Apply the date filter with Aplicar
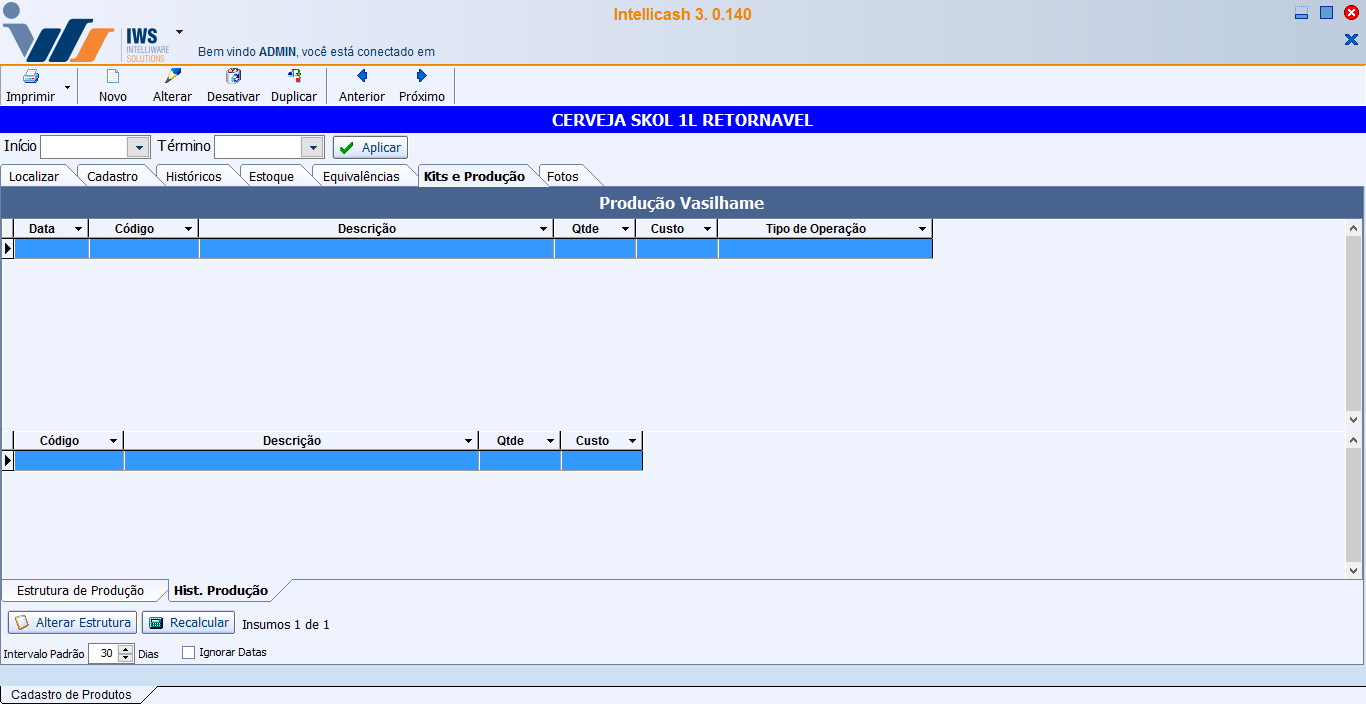 tap(370, 147)
